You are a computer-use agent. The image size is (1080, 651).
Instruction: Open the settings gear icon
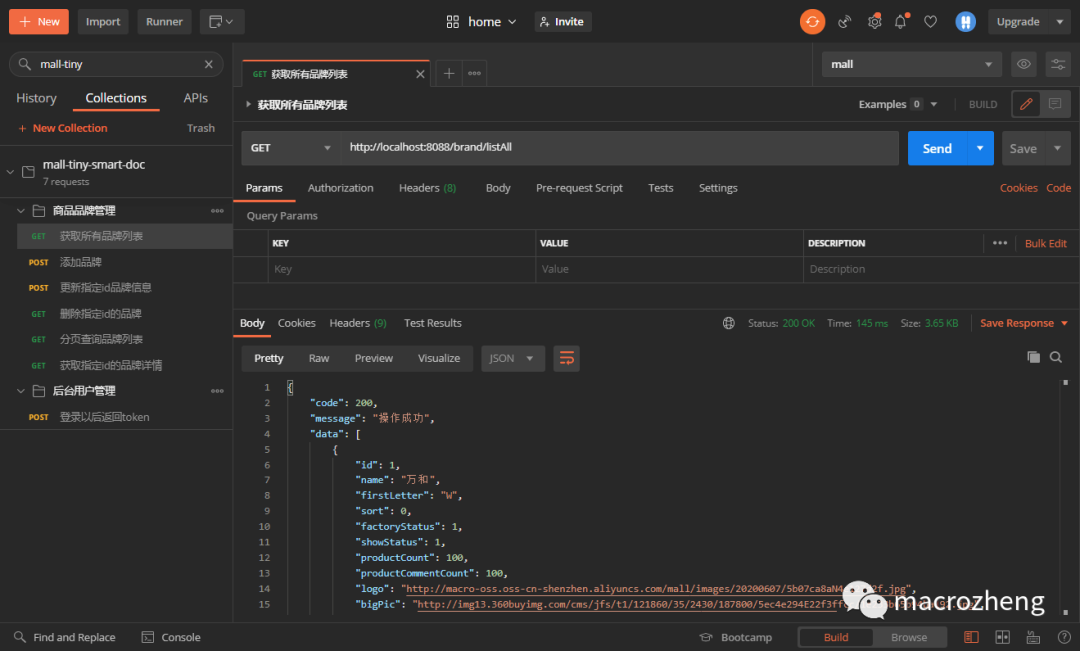click(874, 22)
